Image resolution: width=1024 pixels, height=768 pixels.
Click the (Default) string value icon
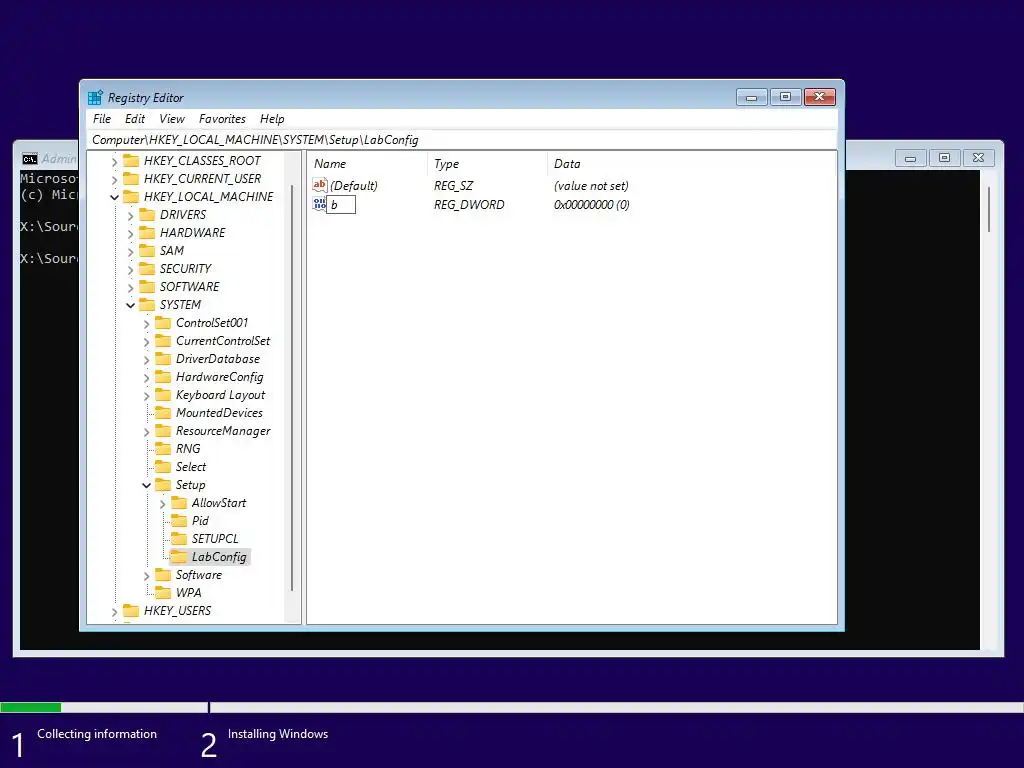click(319, 185)
